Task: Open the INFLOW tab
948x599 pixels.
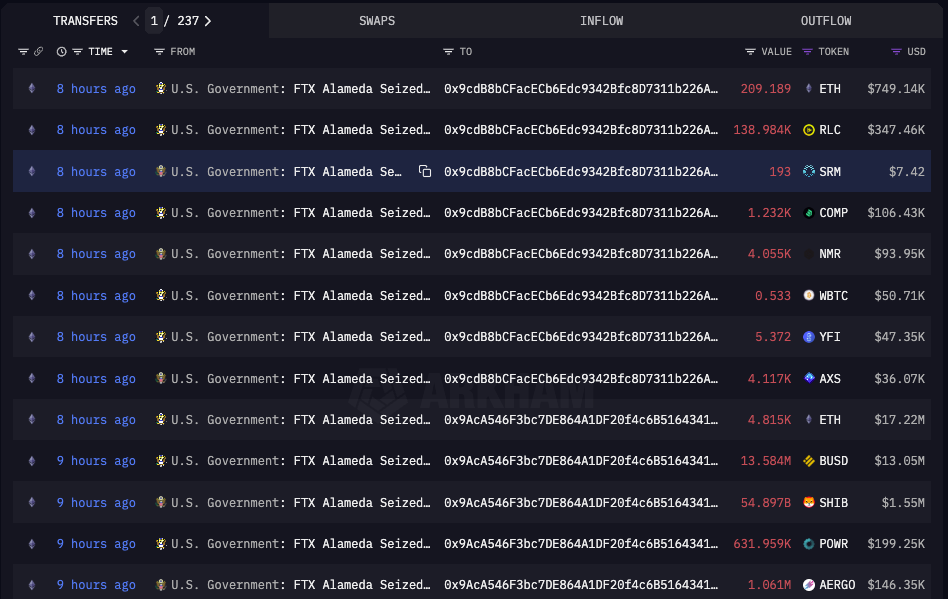Action: pyautogui.click(x=601, y=21)
